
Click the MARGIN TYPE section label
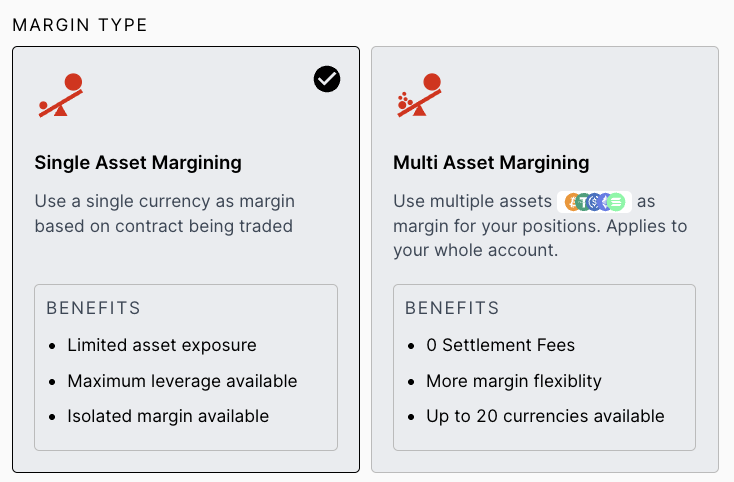click(x=80, y=25)
